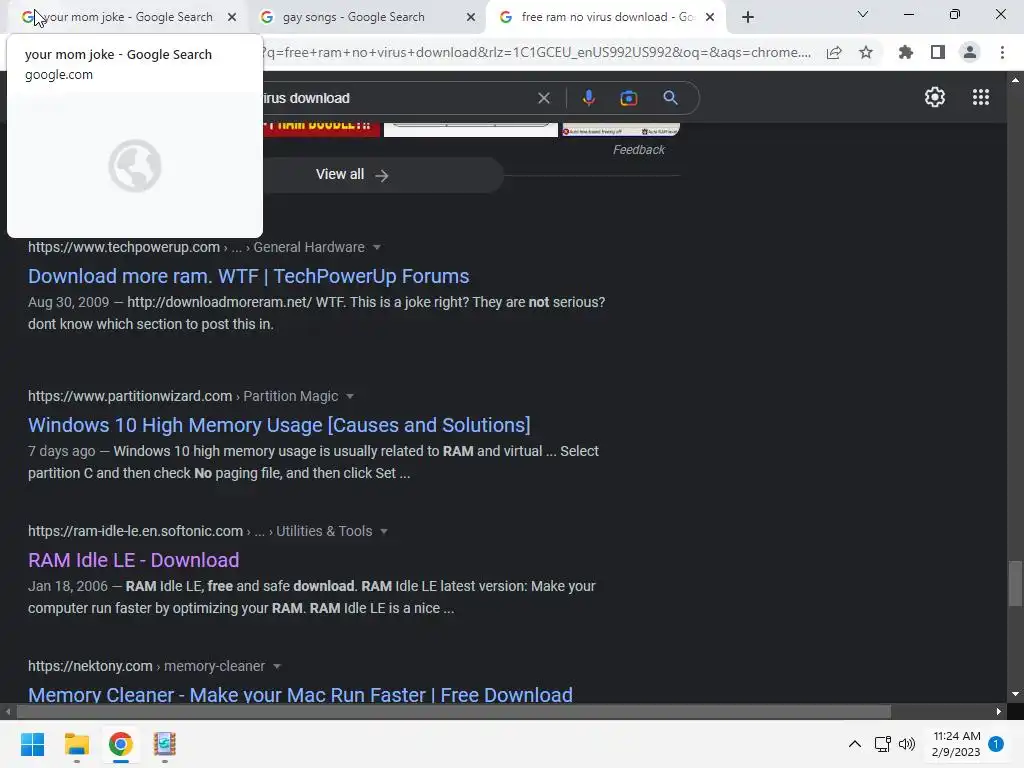Expand options for the softonic.com result
This screenshot has width=1024, height=768.
(384, 532)
